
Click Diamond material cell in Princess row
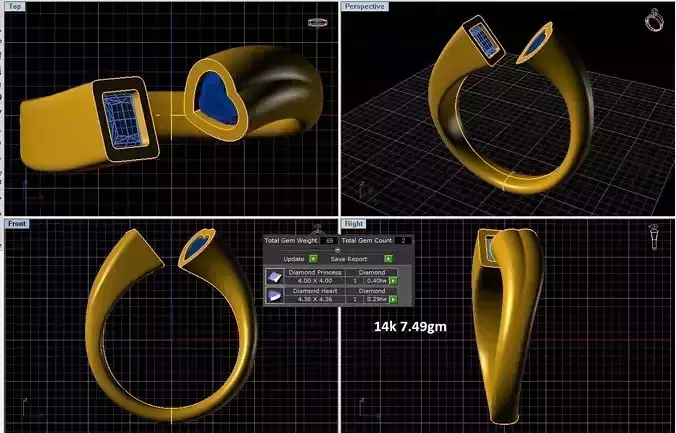point(372,273)
